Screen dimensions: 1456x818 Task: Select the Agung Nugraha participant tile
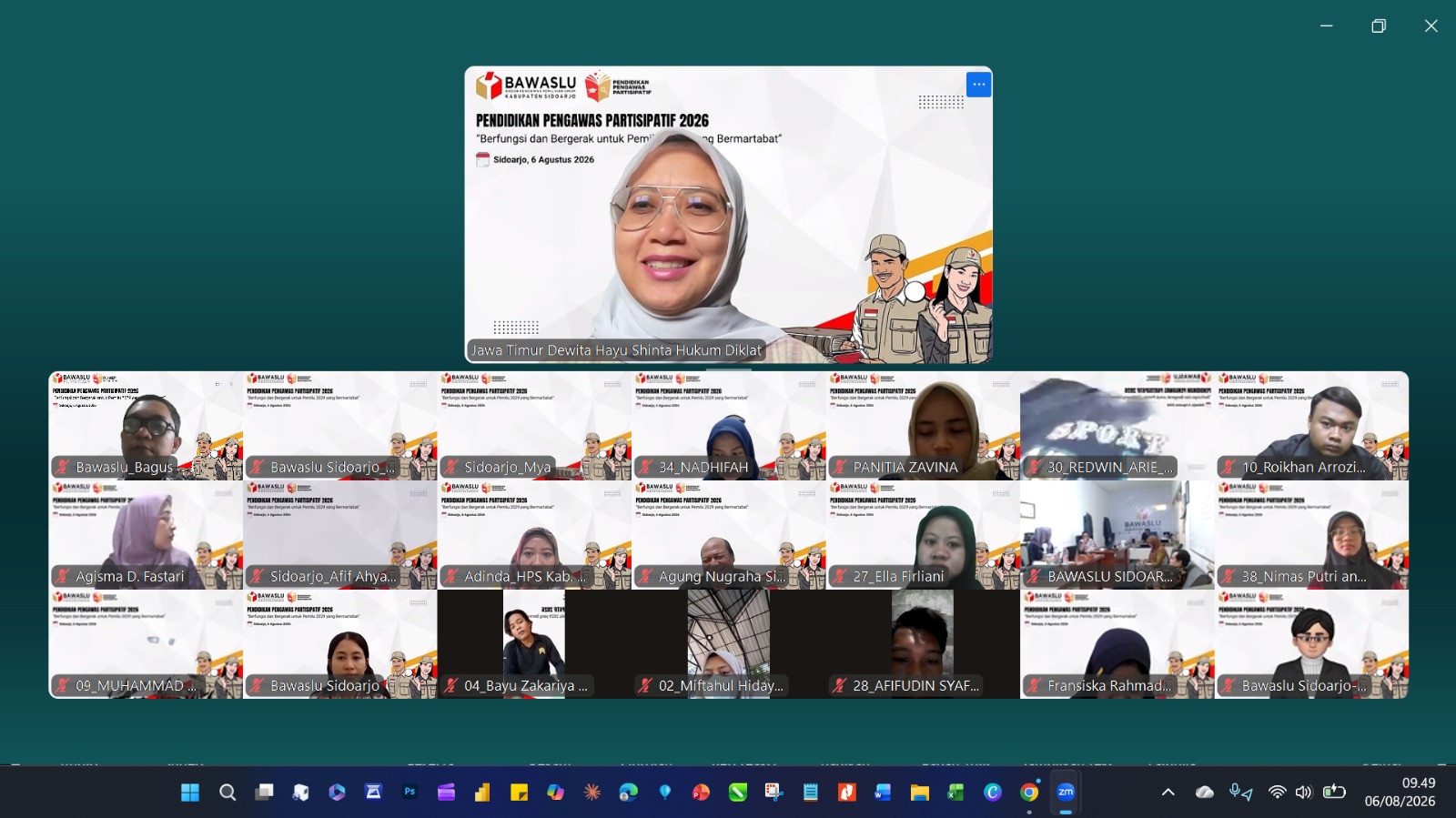click(x=729, y=535)
